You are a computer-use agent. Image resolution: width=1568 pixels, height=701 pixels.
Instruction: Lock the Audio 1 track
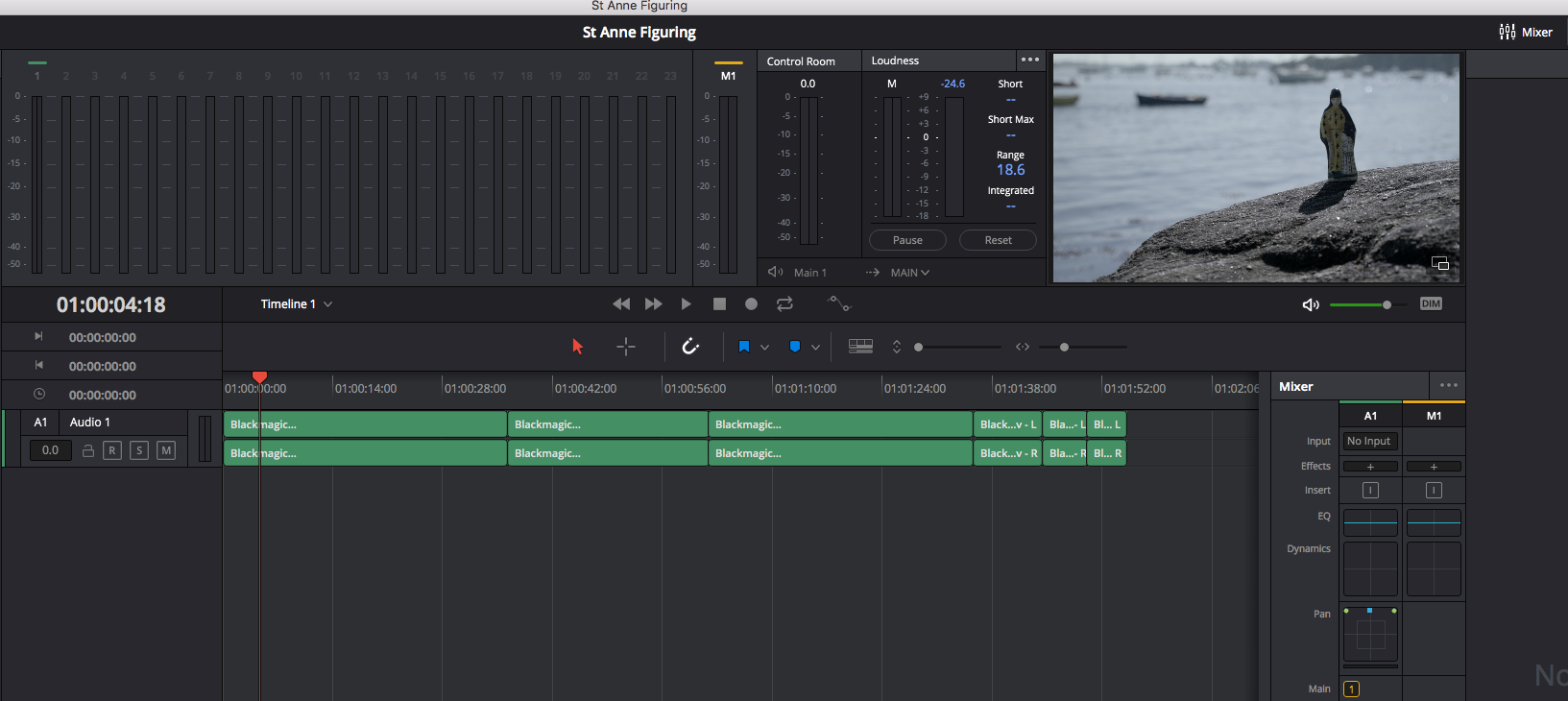click(88, 450)
